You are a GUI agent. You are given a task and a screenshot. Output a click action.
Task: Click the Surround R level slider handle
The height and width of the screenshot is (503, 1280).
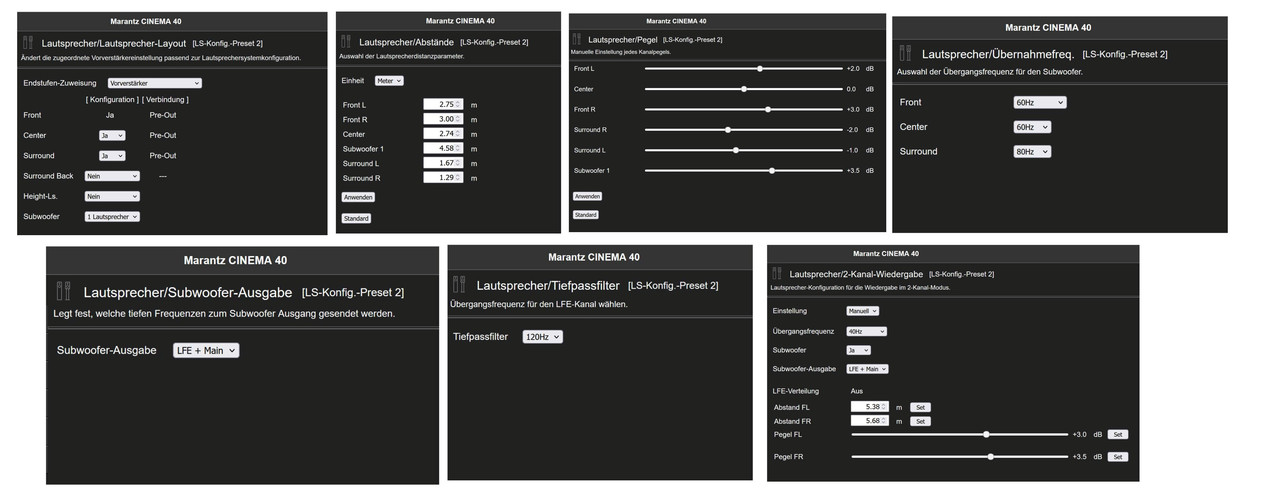coord(728,130)
